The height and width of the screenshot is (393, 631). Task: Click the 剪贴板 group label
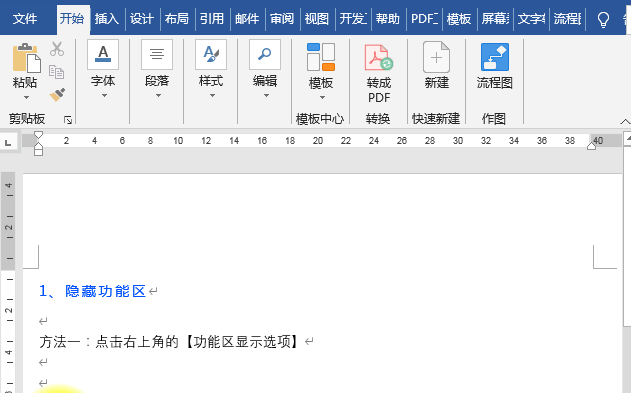(27, 119)
